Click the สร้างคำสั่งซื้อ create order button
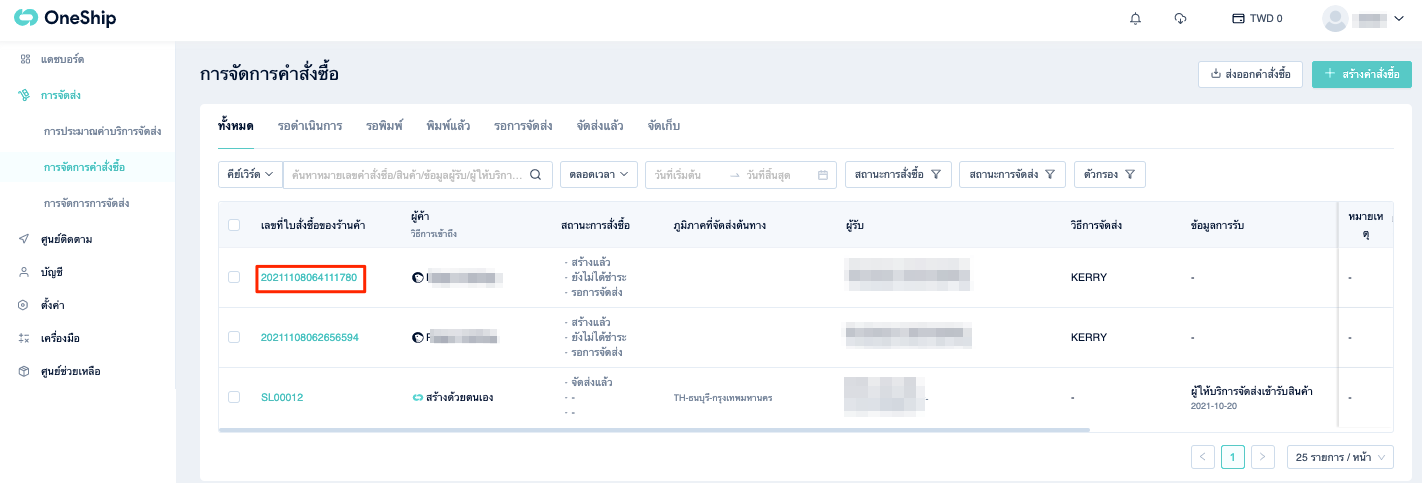The width and height of the screenshot is (1422, 483). [x=1362, y=74]
